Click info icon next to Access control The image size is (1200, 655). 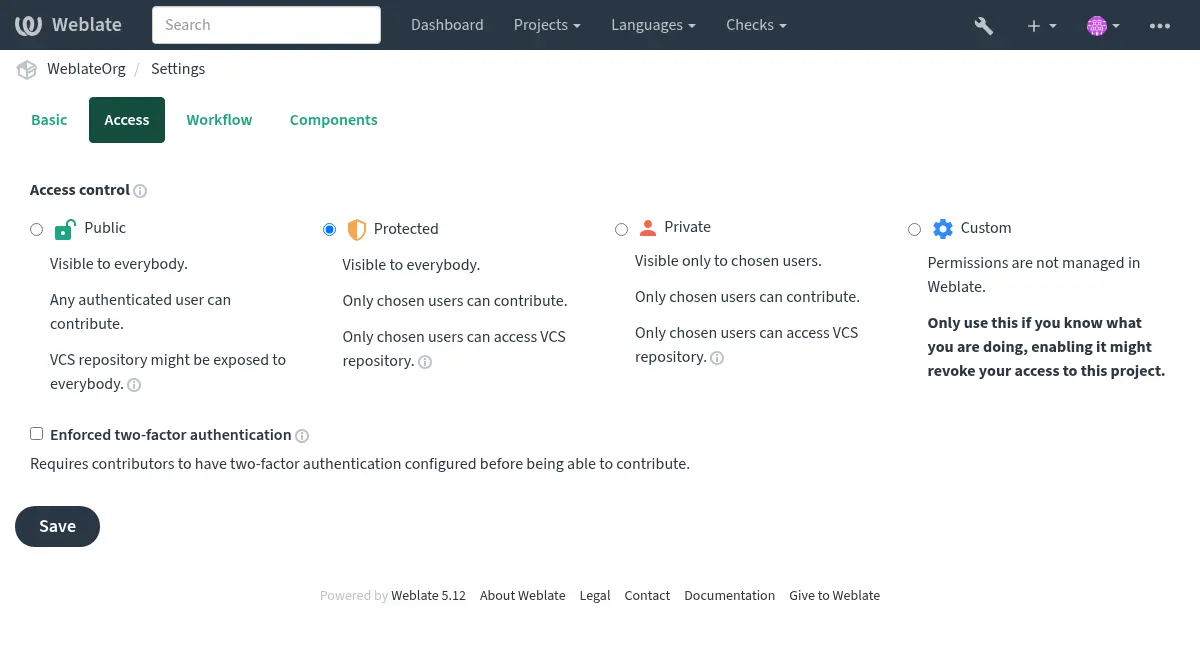(x=141, y=191)
